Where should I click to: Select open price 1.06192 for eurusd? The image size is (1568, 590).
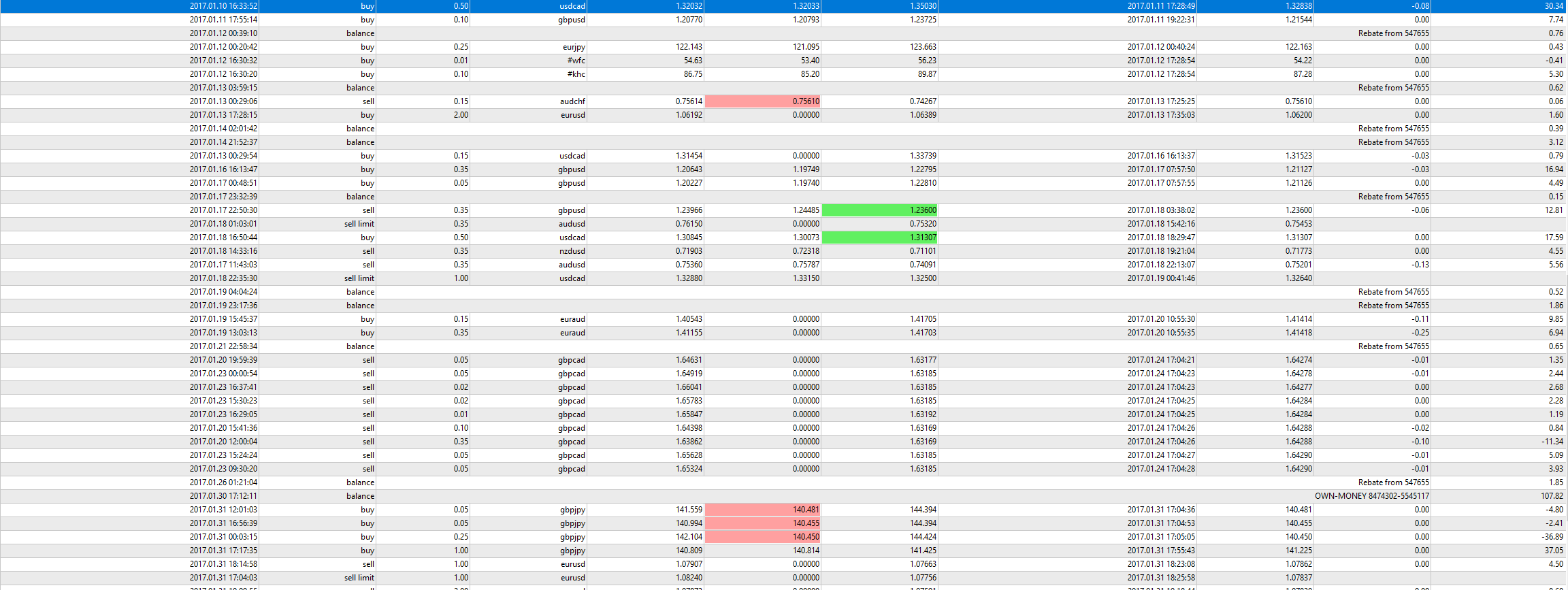[689, 115]
